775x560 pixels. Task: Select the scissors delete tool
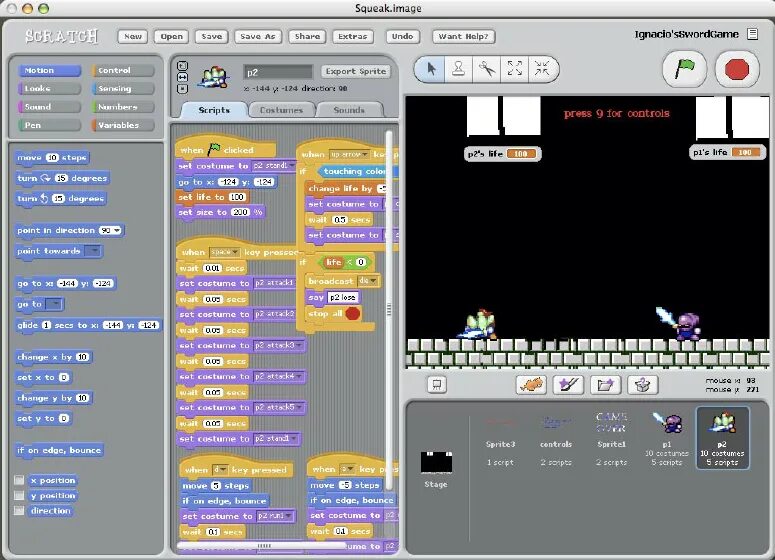(x=486, y=69)
